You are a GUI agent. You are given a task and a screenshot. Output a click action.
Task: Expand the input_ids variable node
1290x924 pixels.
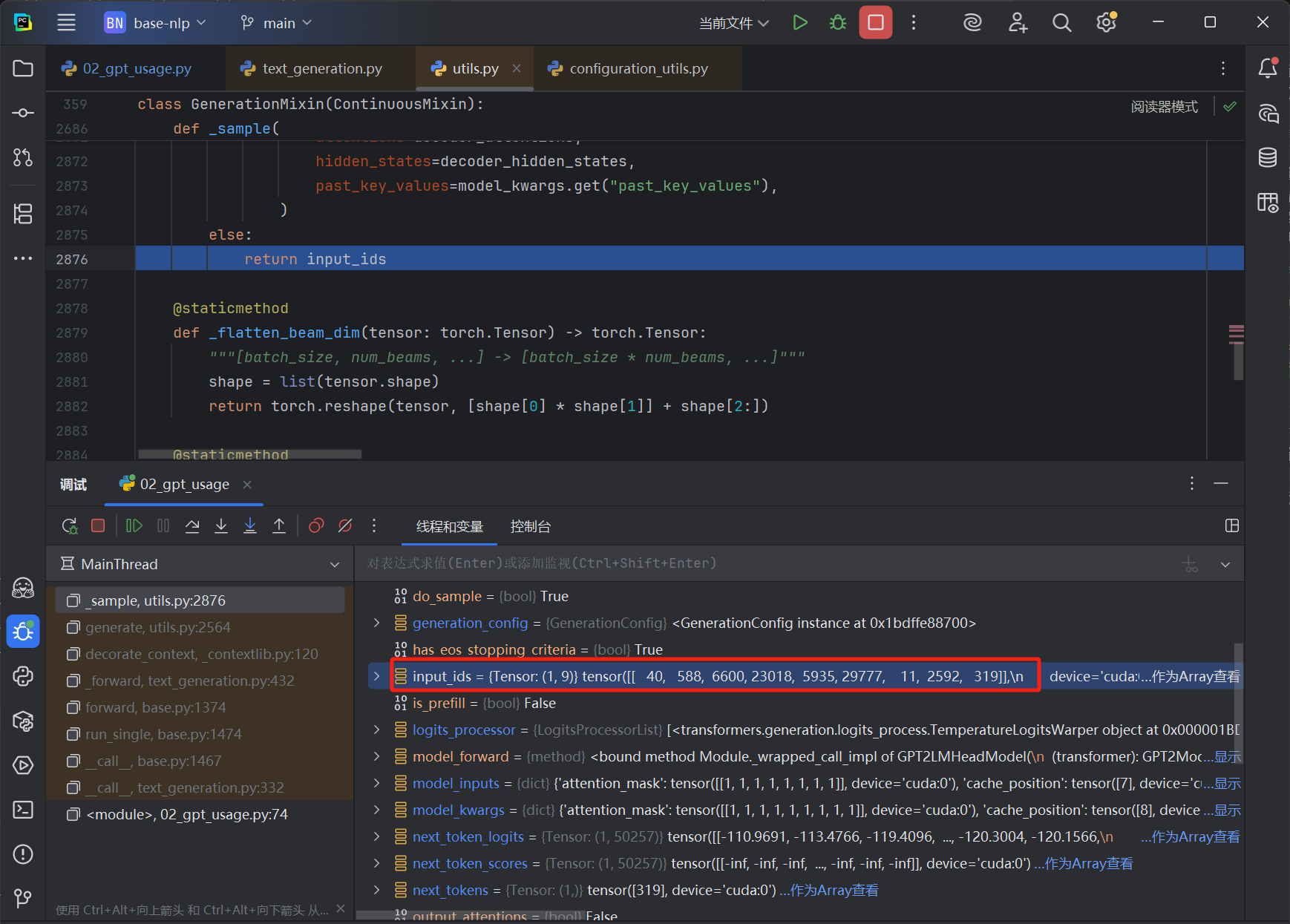click(377, 676)
